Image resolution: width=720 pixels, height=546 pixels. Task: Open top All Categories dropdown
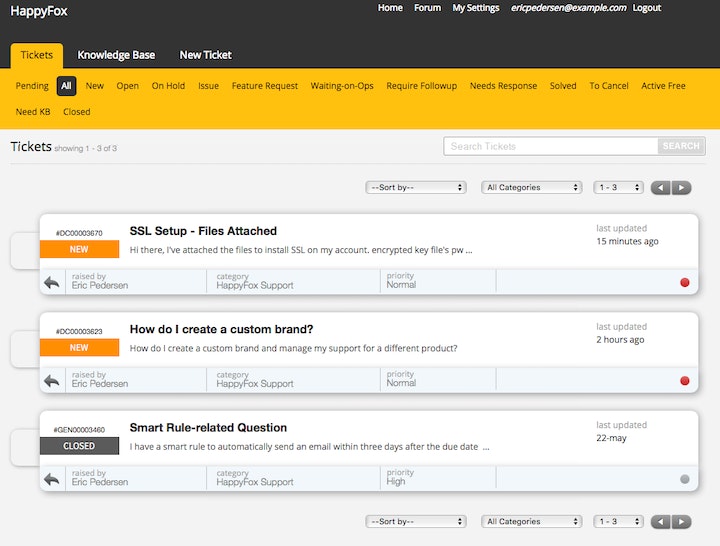(x=532, y=187)
